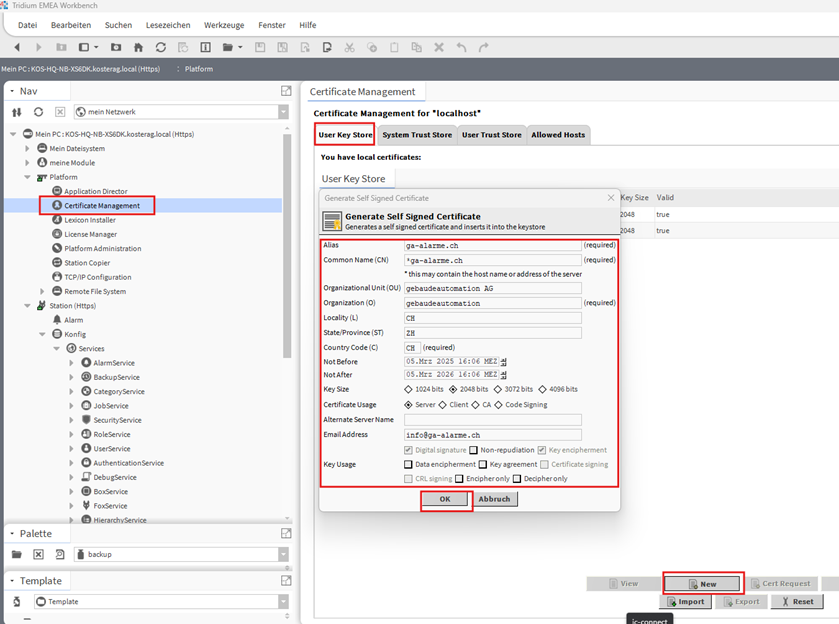Screen dimensions: 839x624
Task: Click Abbruch to cancel dialog
Action: [494, 499]
